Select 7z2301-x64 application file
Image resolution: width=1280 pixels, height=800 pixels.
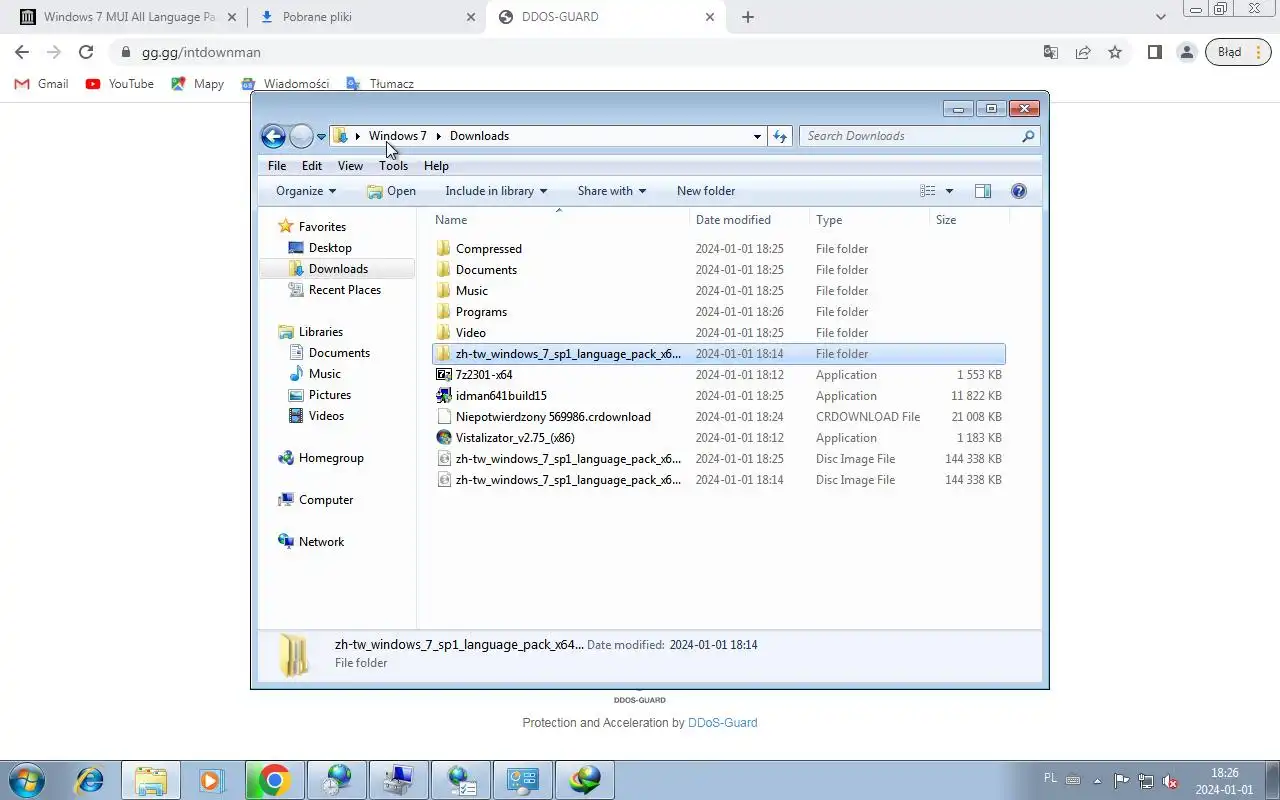(x=719, y=375)
